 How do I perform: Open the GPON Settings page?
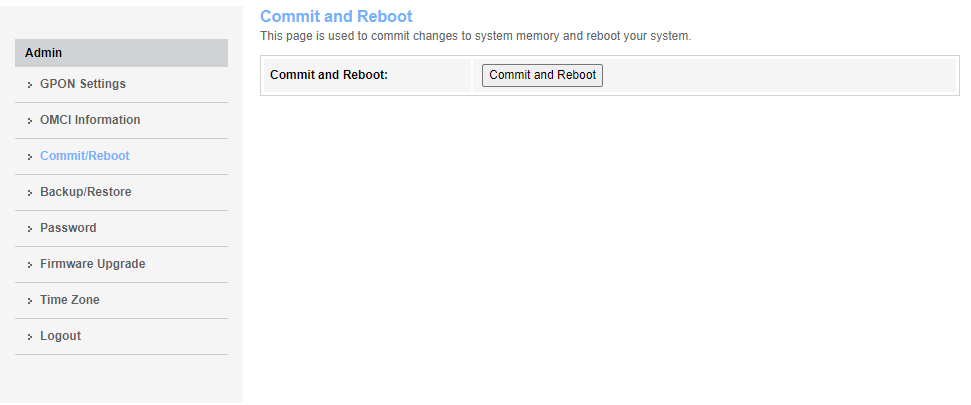pyautogui.click(x=83, y=84)
